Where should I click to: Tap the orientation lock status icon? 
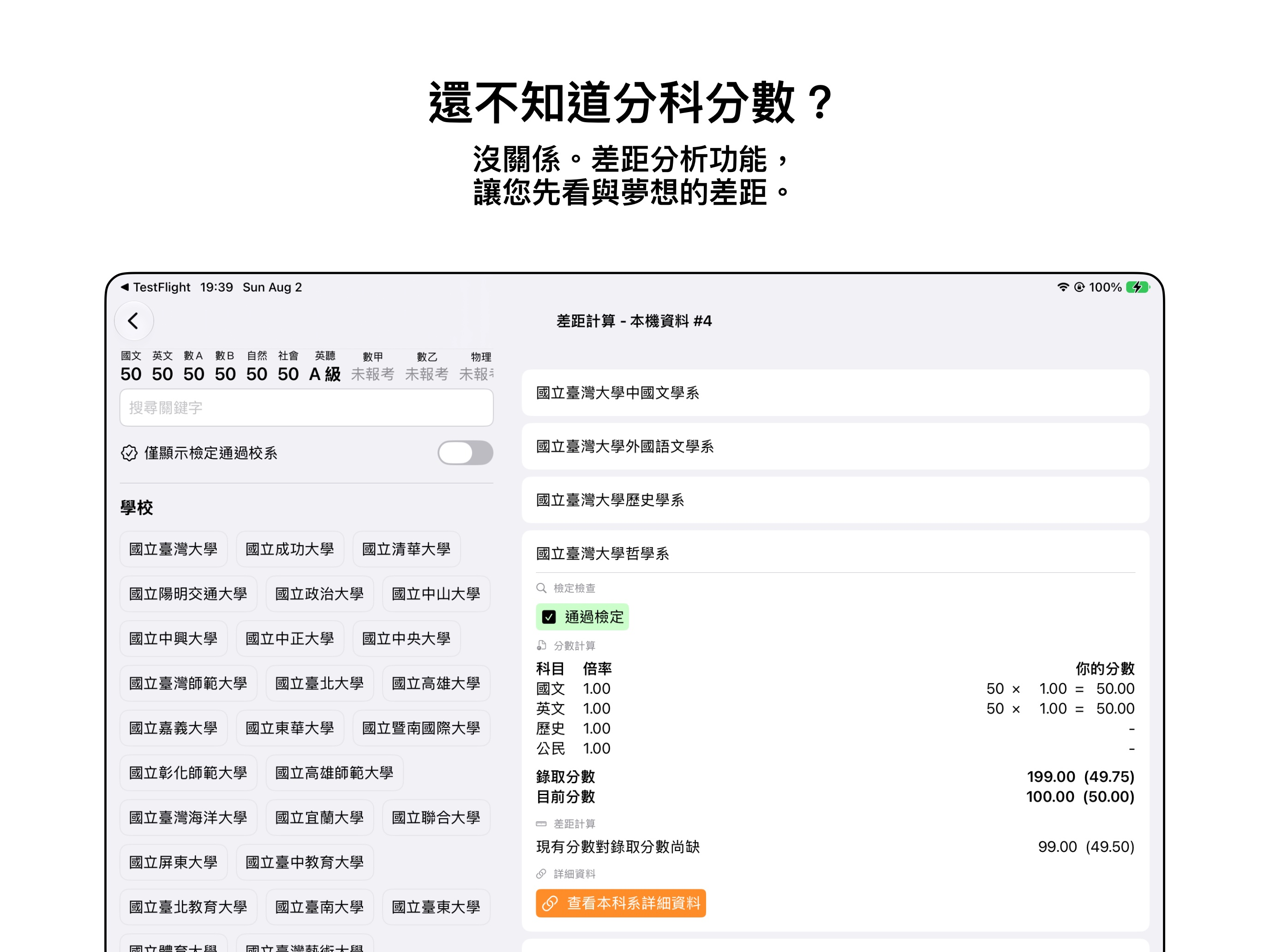click(1079, 287)
